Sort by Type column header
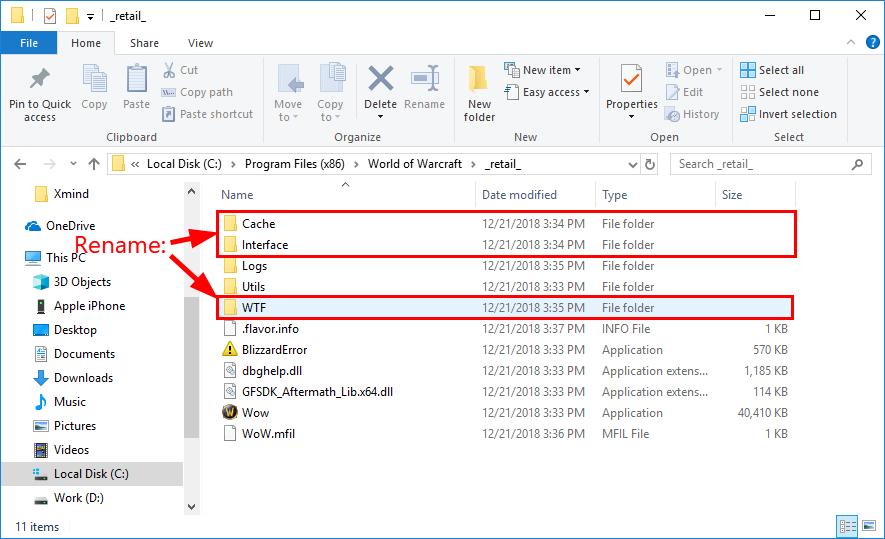The image size is (885, 539). pos(655,195)
